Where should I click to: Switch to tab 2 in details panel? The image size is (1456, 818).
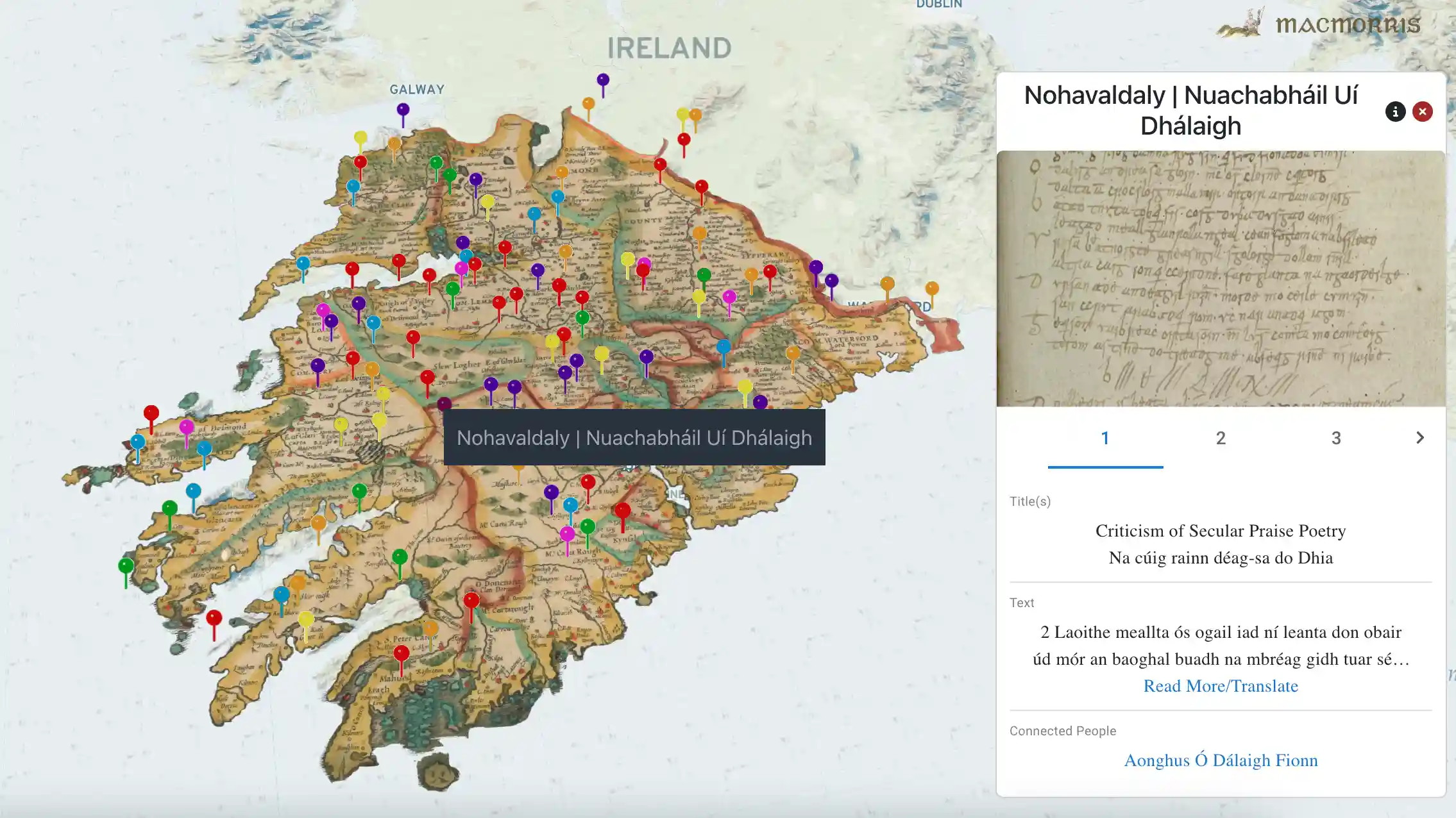point(1220,438)
